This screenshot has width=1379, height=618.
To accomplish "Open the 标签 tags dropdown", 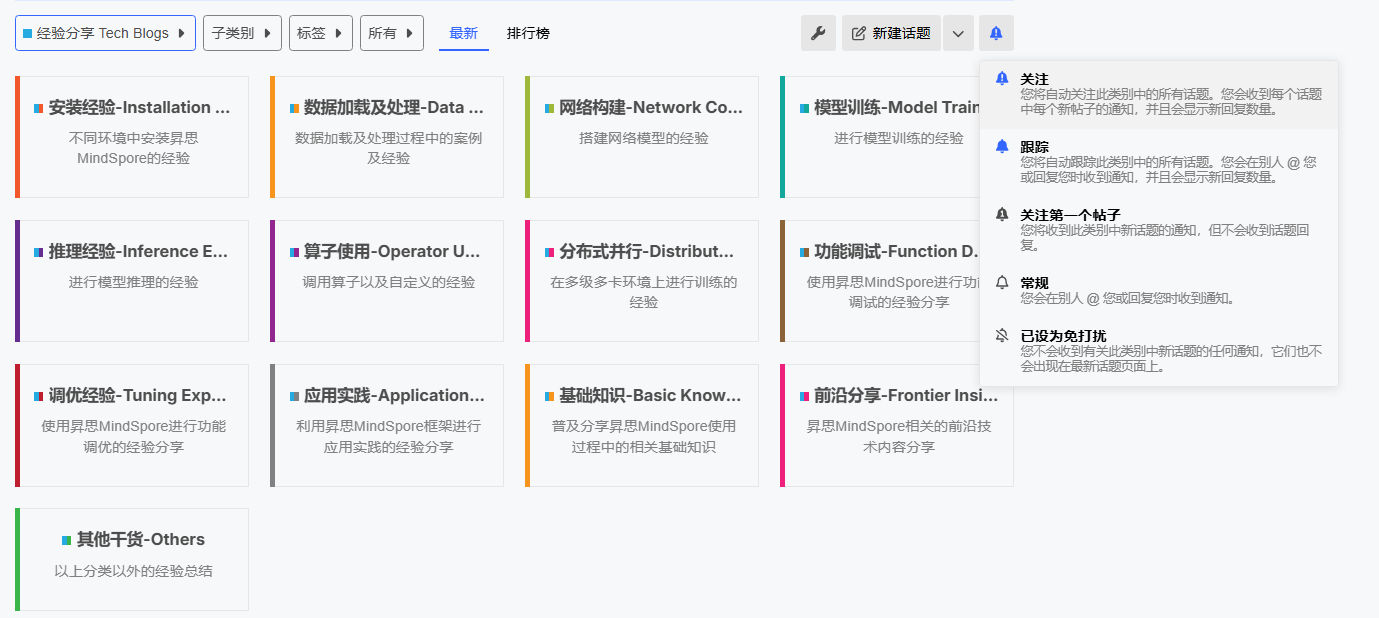I will pos(320,33).
